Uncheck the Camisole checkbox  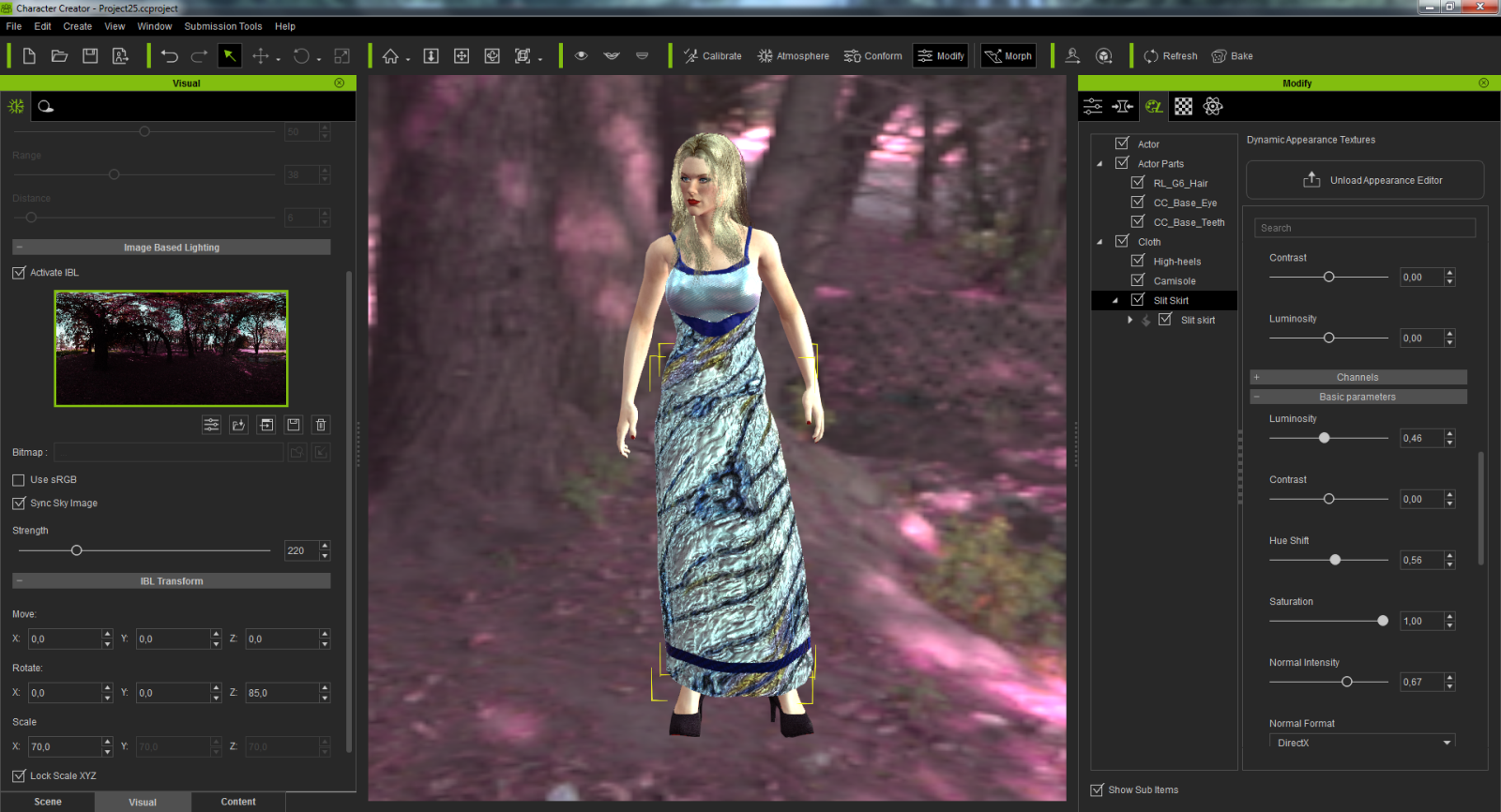1138,280
